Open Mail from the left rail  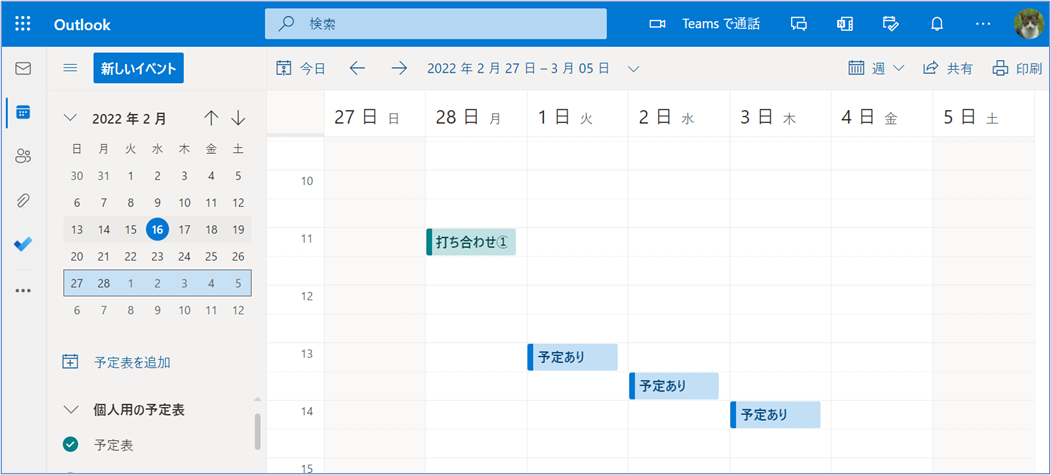click(23, 68)
